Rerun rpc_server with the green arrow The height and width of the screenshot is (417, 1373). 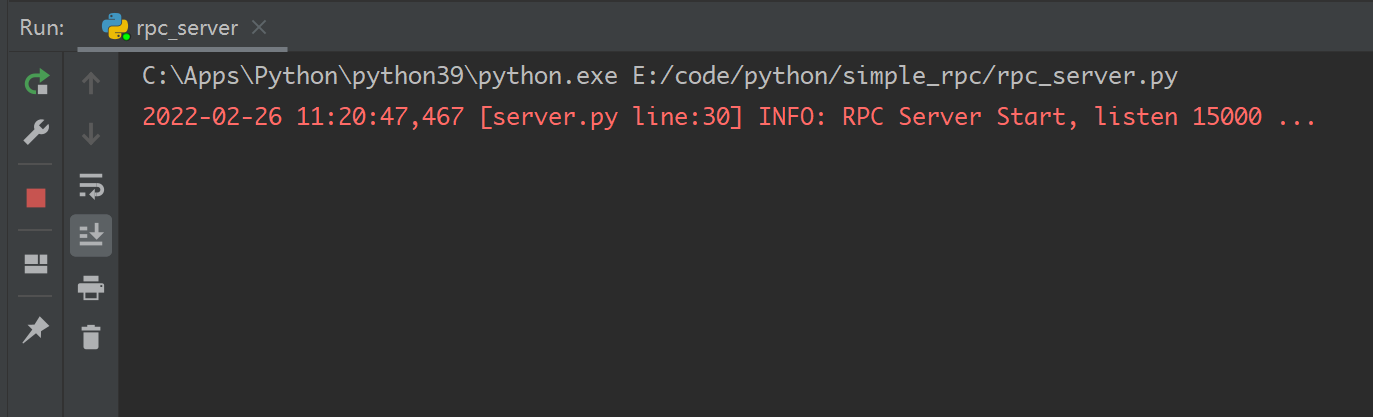(x=36, y=82)
